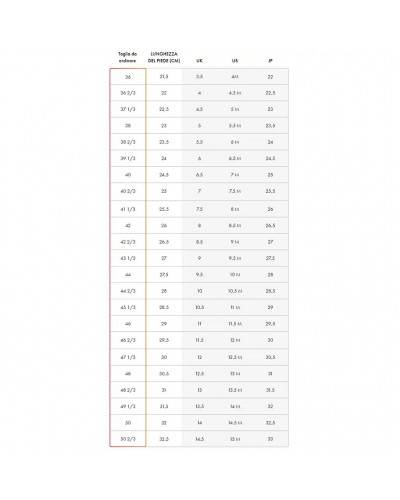Select the size 38 2/3 cell

pyautogui.click(x=128, y=142)
